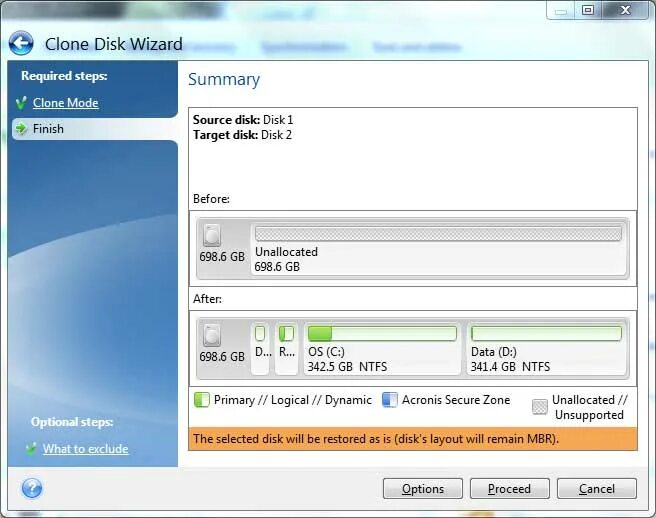The height and width of the screenshot is (518, 656).
Task: Maximize the wizard window
Action: [x=588, y=10]
